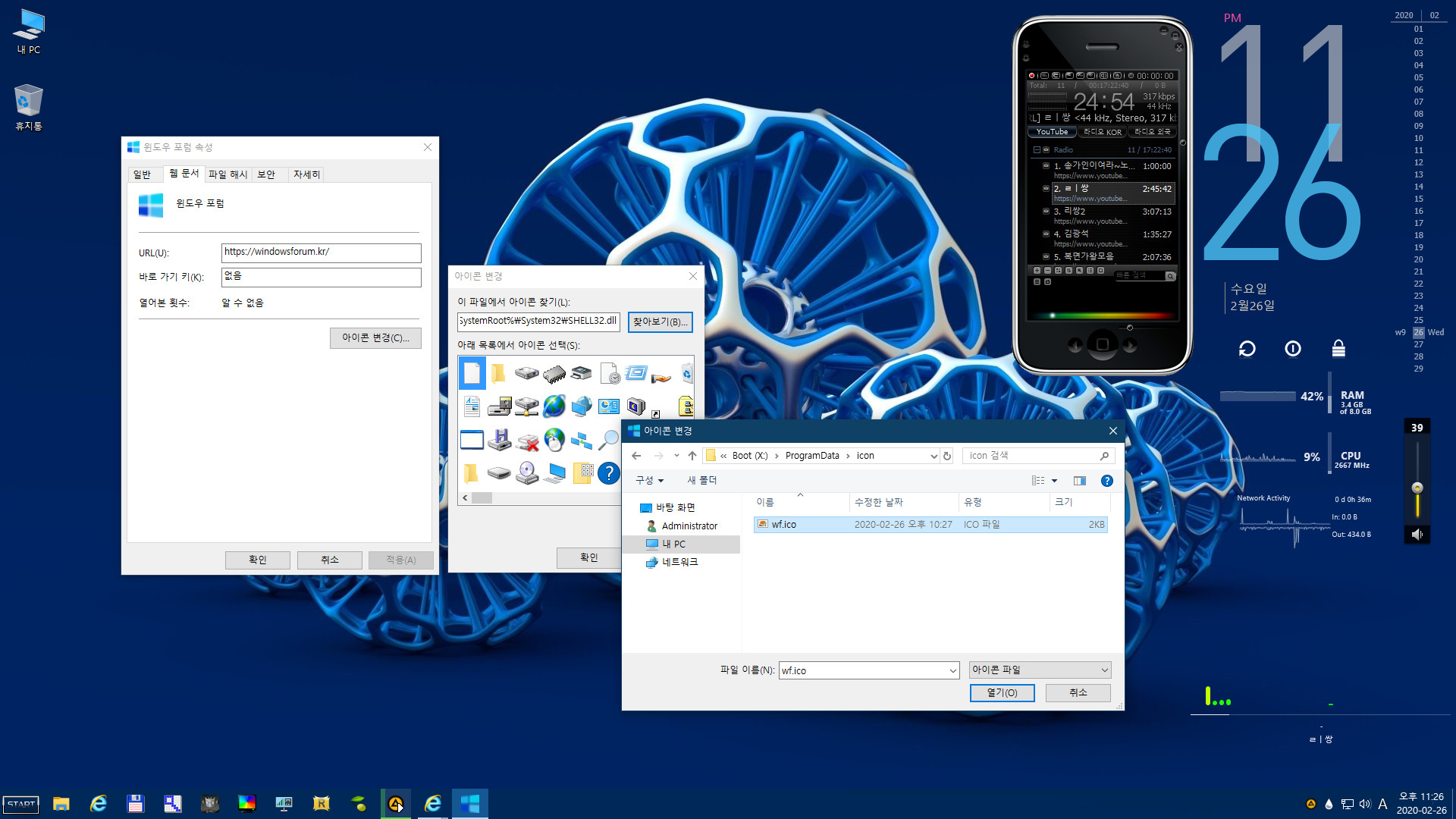Collapse the Radio playlist group in the player

point(1037,150)
